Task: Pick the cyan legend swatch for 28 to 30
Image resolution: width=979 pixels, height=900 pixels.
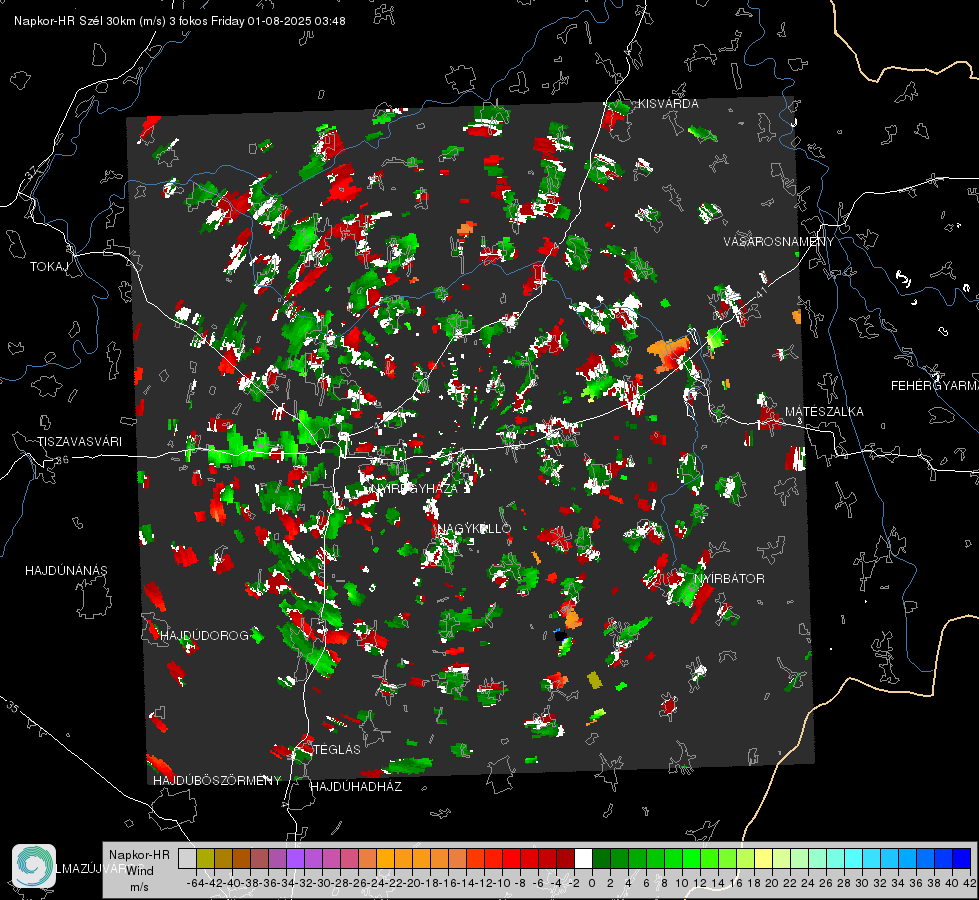Action: (854, 859)
